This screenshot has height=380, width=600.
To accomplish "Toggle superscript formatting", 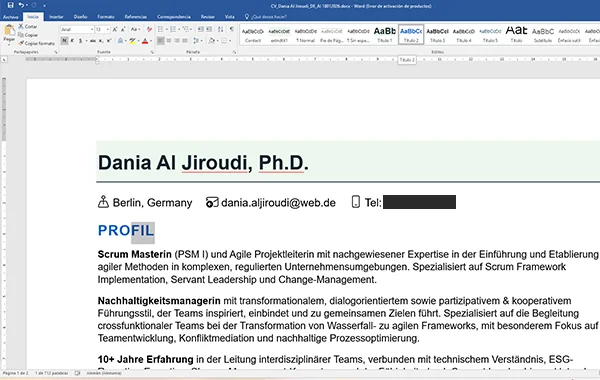I will [x=109, y=41].
